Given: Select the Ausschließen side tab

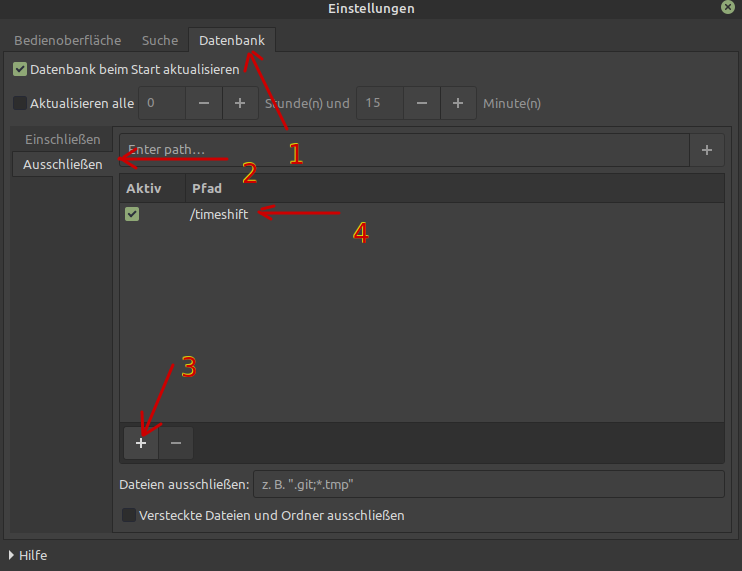Looking at the screenshot, I should (x=62, y=164).
